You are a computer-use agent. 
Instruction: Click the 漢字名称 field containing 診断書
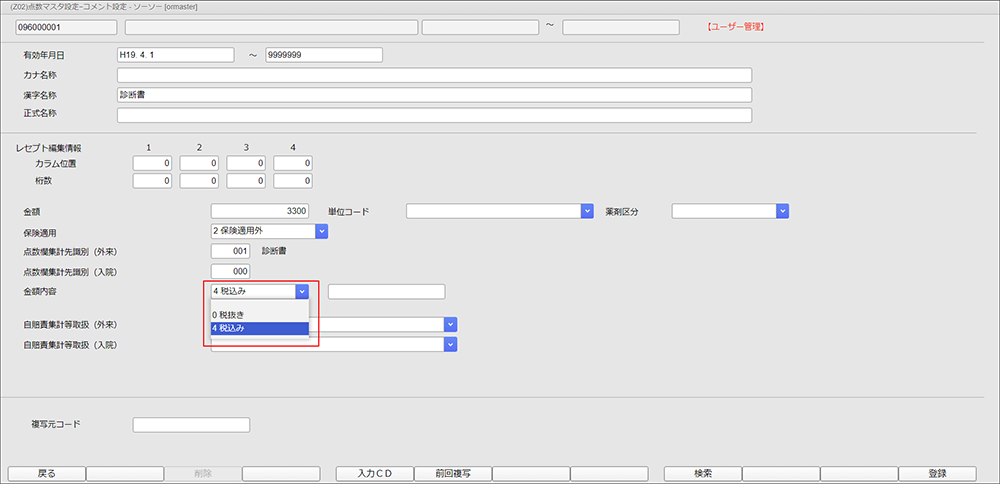pyautogui.click(x=434, y=95)
